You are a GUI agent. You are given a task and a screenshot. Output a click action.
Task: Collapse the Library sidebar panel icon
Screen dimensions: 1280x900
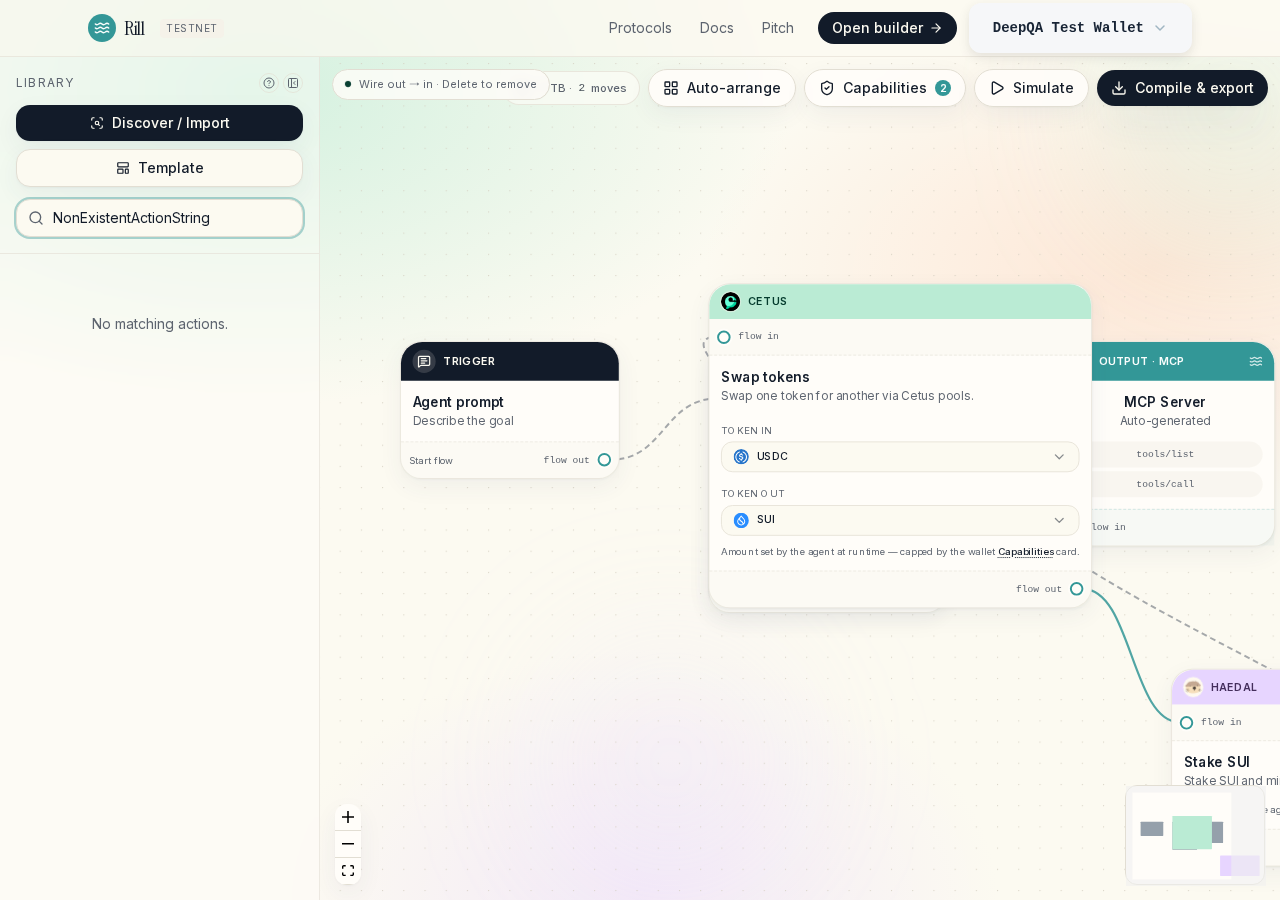coord(293,83)
